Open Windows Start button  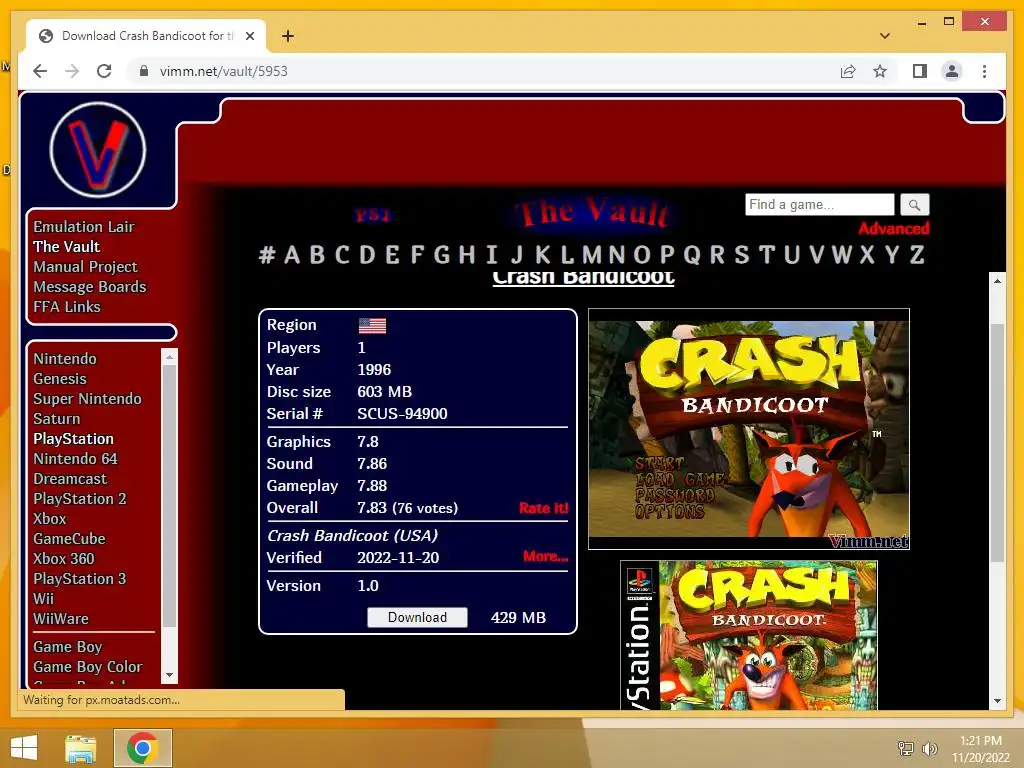24,748
